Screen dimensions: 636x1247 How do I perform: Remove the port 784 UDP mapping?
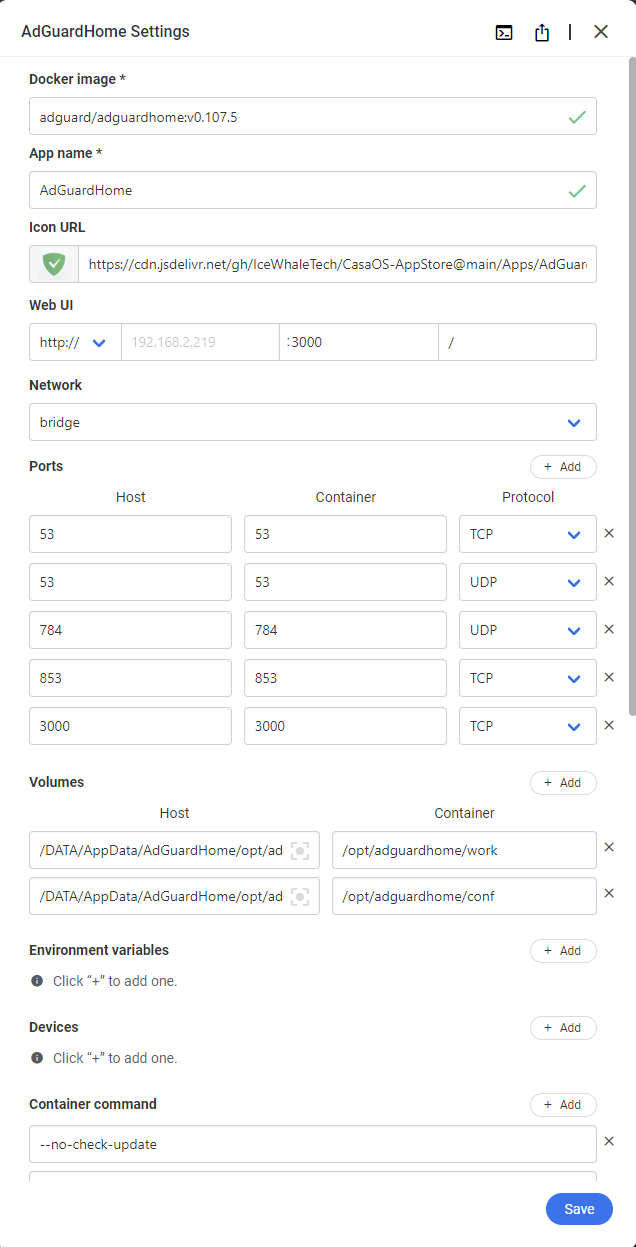pos(609,629)
